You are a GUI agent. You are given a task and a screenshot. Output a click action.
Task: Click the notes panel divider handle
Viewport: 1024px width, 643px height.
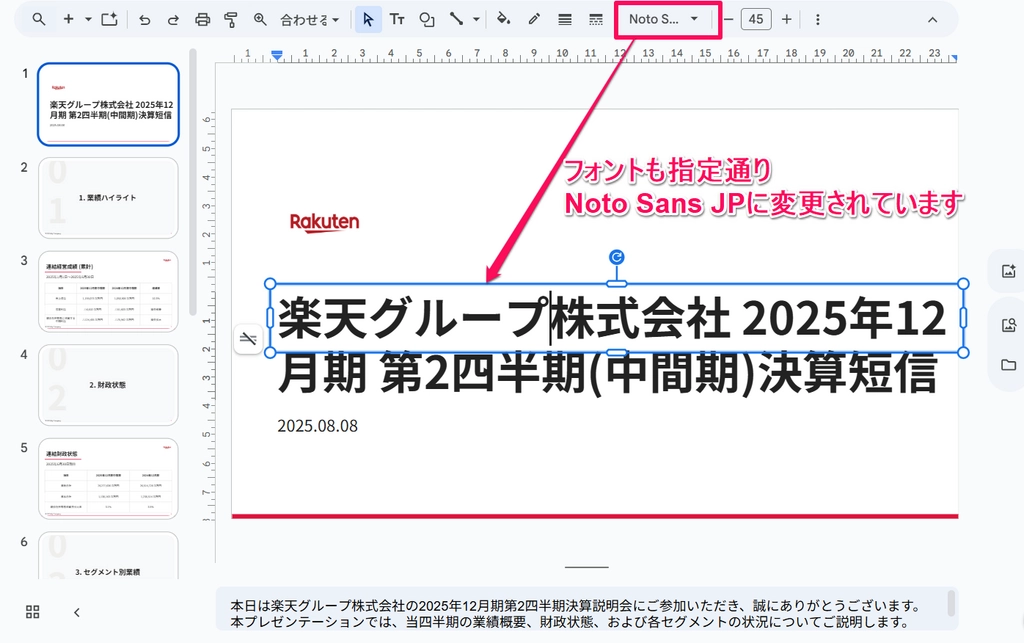pos(586,567)
